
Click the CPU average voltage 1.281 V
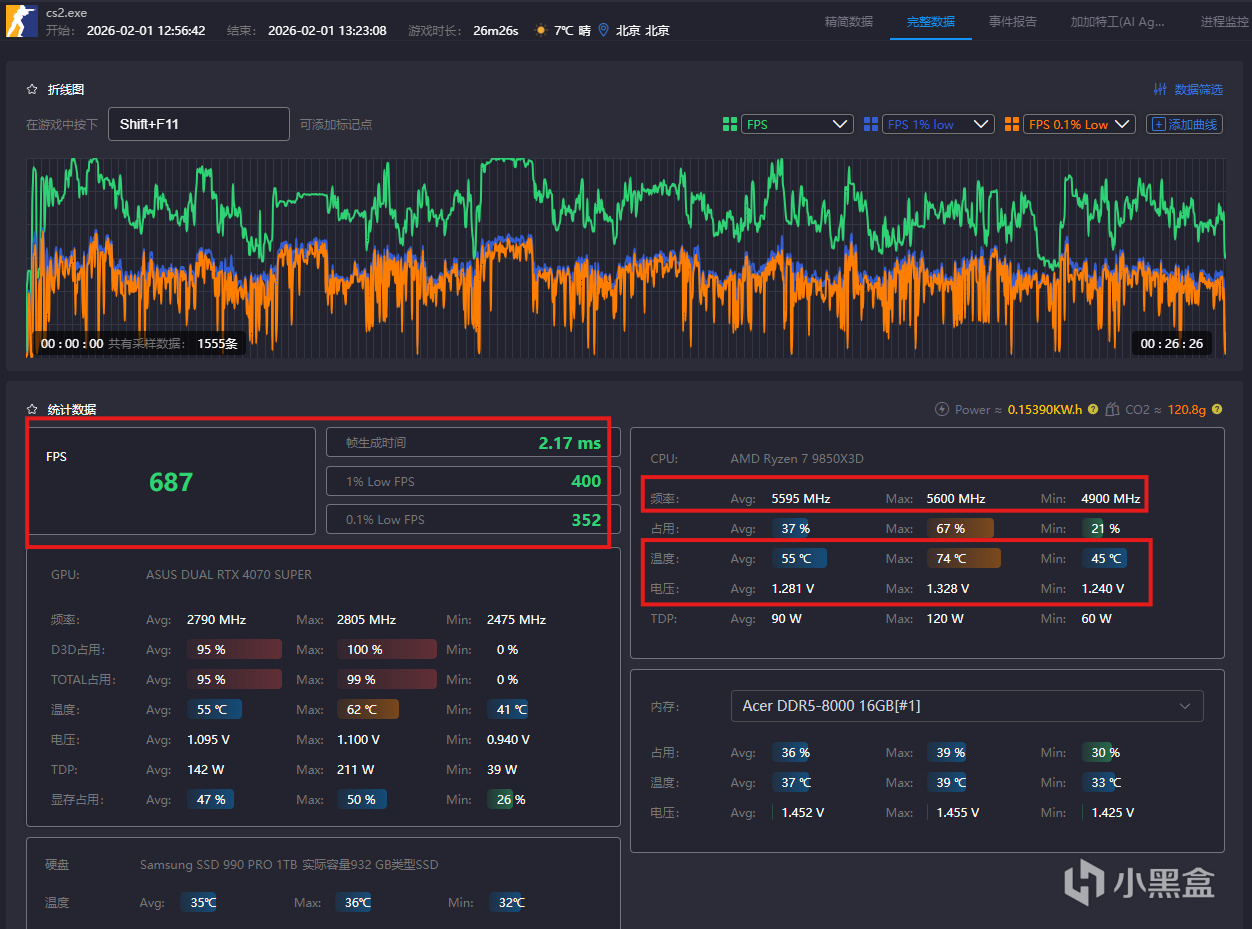point(793,588)
